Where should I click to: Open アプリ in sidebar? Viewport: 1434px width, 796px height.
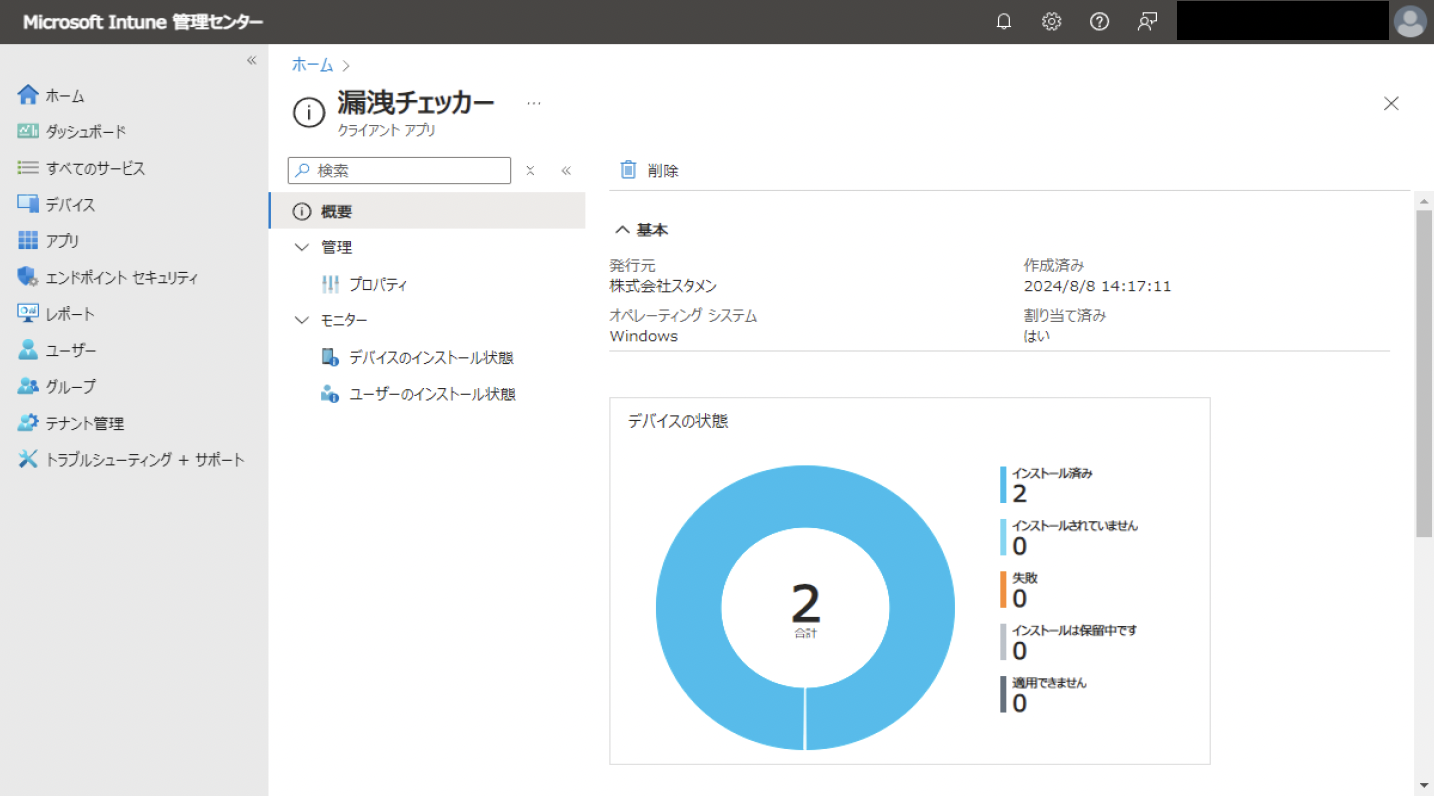click(62, 241)
